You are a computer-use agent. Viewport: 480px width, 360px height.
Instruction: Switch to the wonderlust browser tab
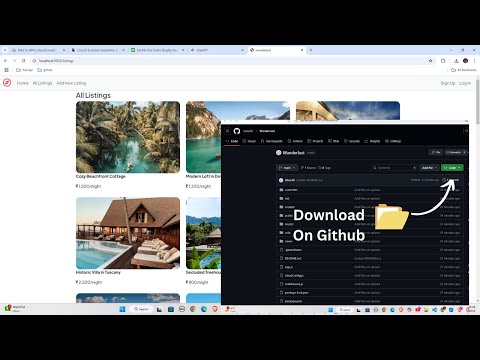point(277,50)
